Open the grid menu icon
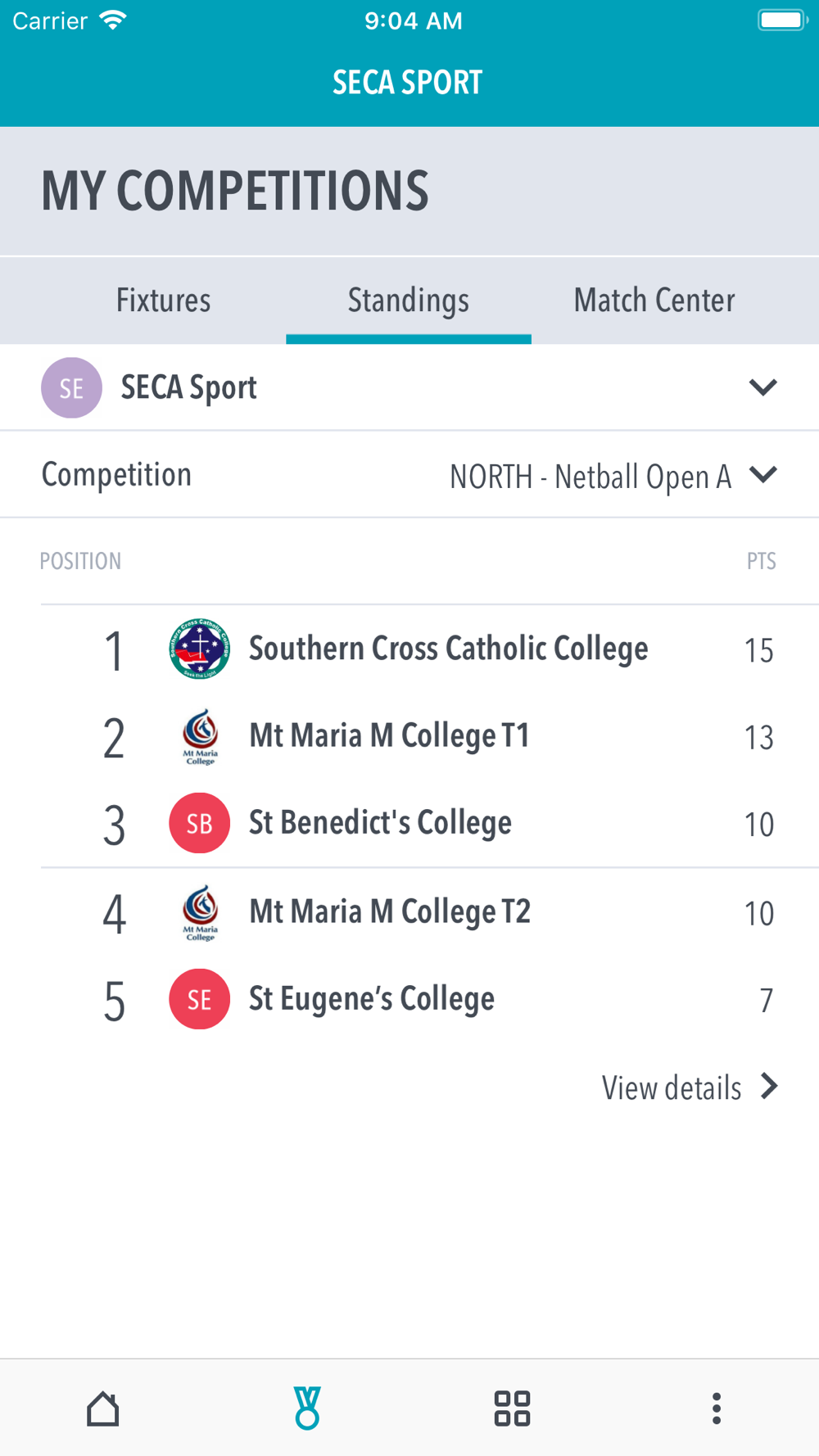The image size is (819, 1456). click(512, 1409)
